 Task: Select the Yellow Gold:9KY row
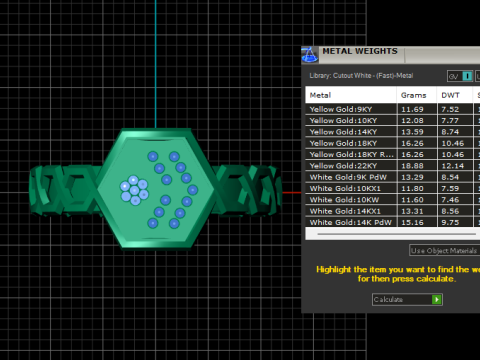tap(393, 109)
